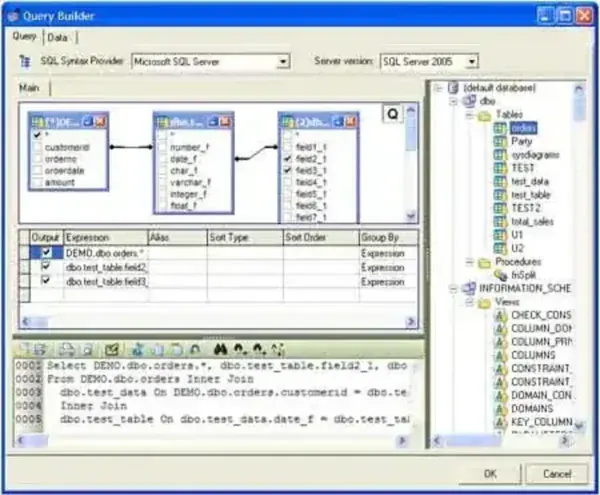
Task: Select the fnSplit procedure in the tree
Action: [523, 275]
